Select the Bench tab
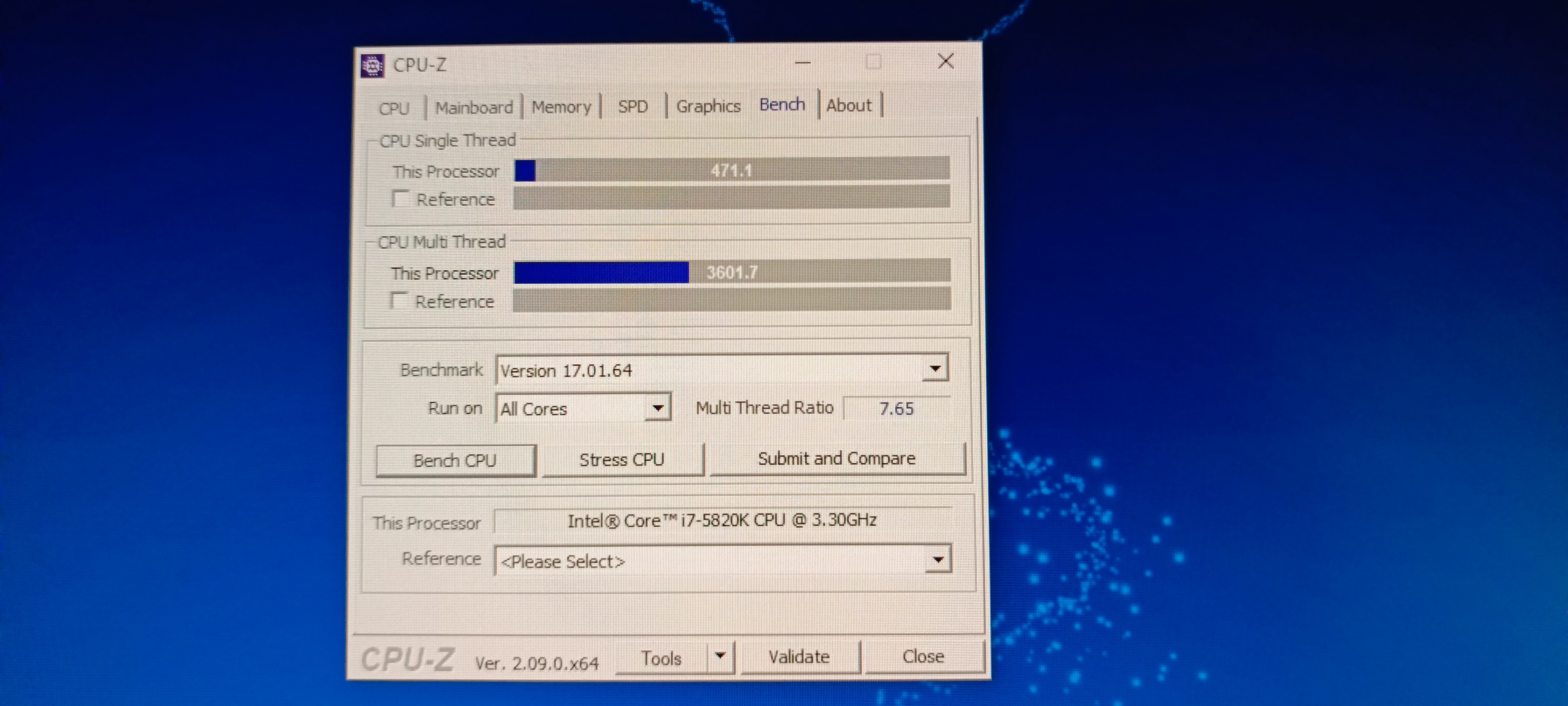The image size is (1568, 706). point(782,105)
